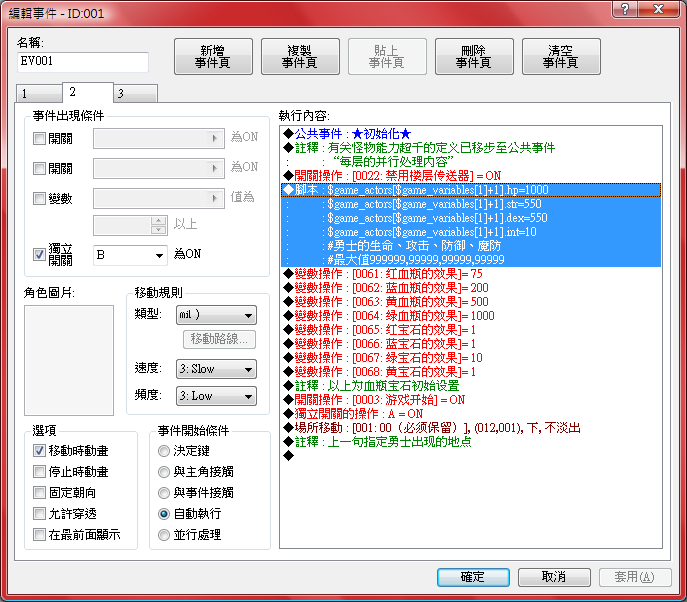Select 變數操作 [0061: 红血瓶的效果]=75 line
The height and width of the screenshot is (602, 687).
coord(471,274)
